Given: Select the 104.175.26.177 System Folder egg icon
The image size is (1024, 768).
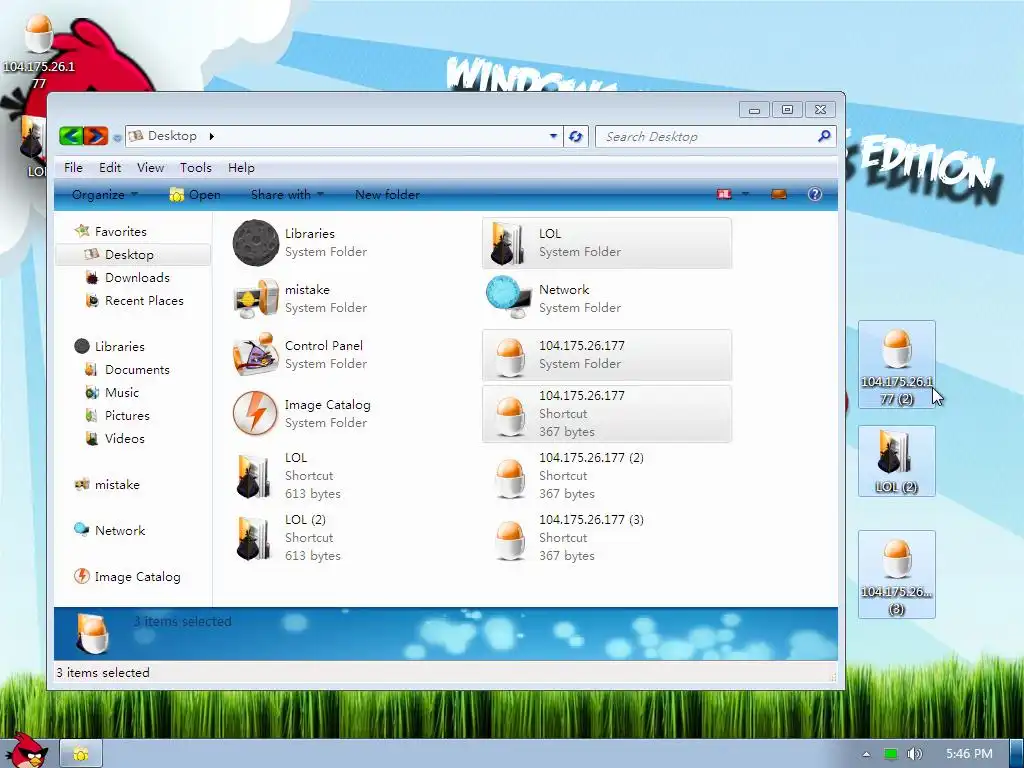Looking at the screenshot, I should [510, 357].
